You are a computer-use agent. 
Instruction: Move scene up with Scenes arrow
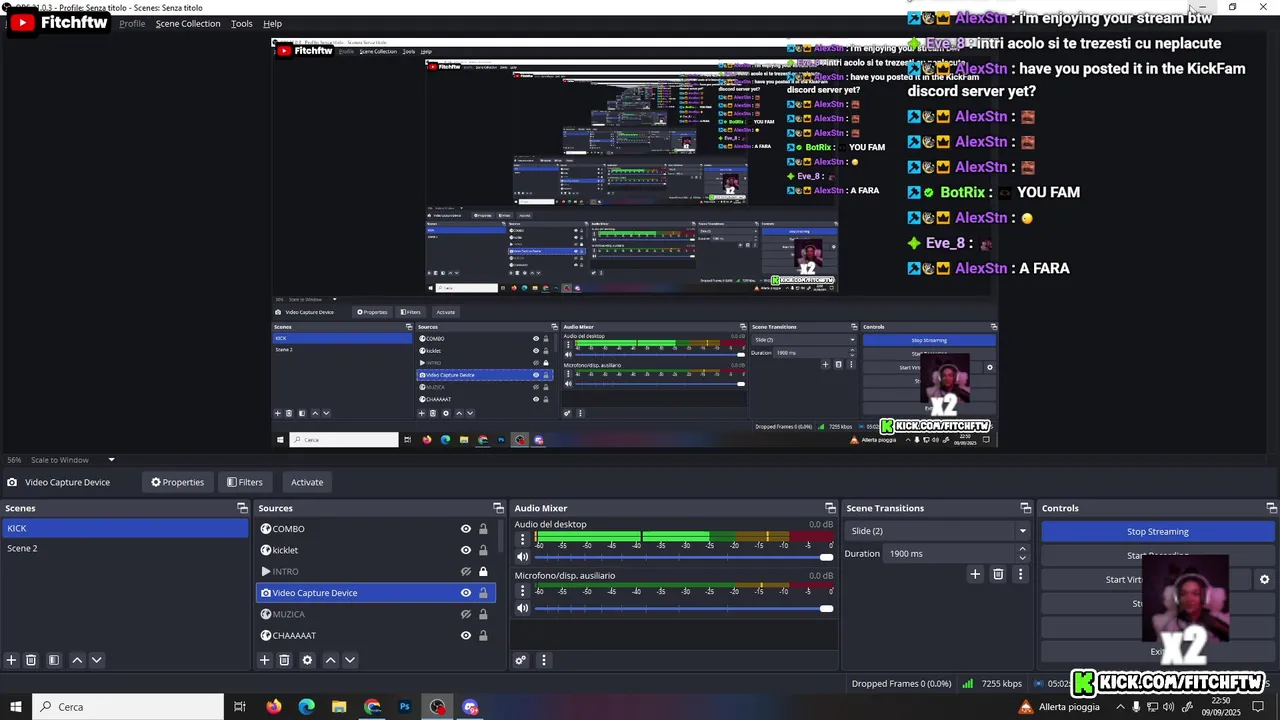pyautogui.click(x=77, y=660)
